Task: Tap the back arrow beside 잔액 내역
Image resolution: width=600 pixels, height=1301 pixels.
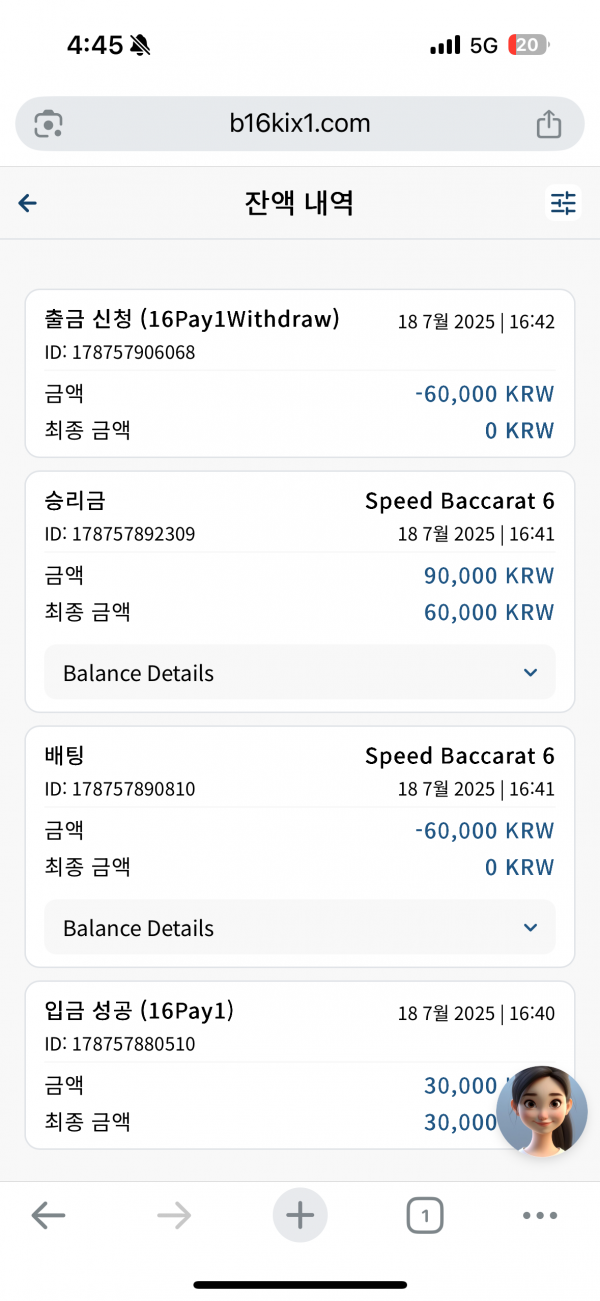Action: click(x=28, y=204)
